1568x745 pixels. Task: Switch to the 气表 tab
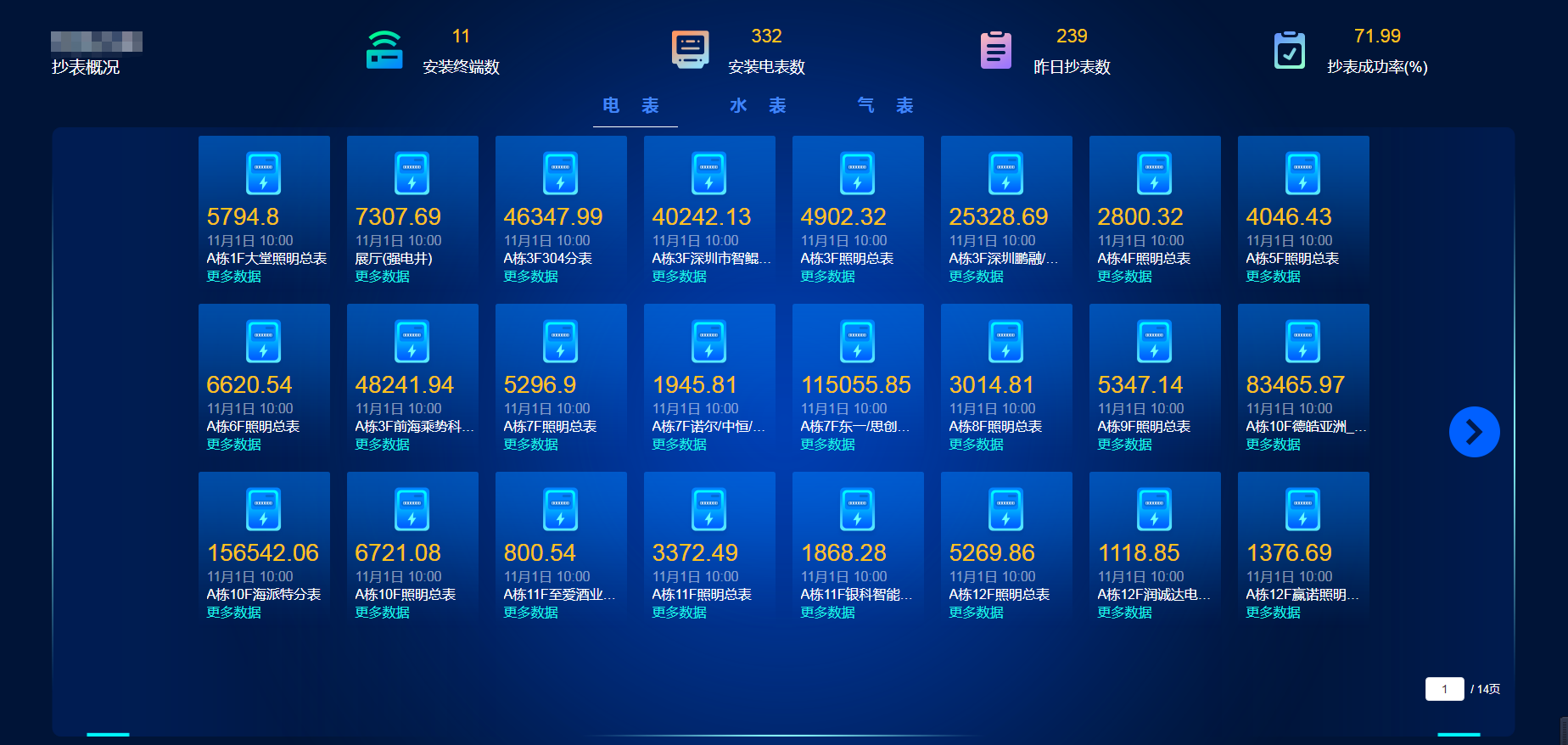(885, 106)
